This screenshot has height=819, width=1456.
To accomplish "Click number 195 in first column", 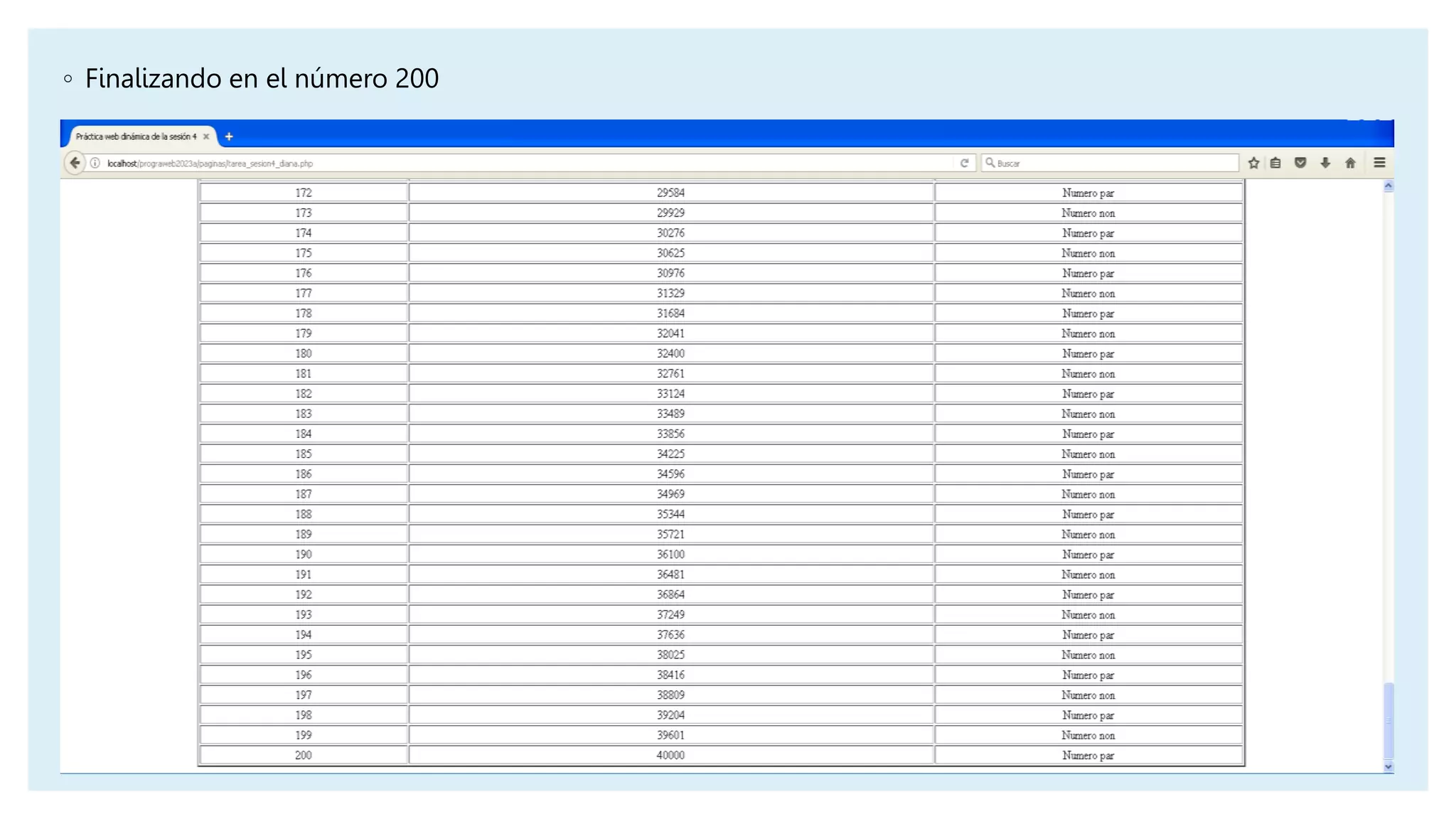I will (x=304, y=655).
